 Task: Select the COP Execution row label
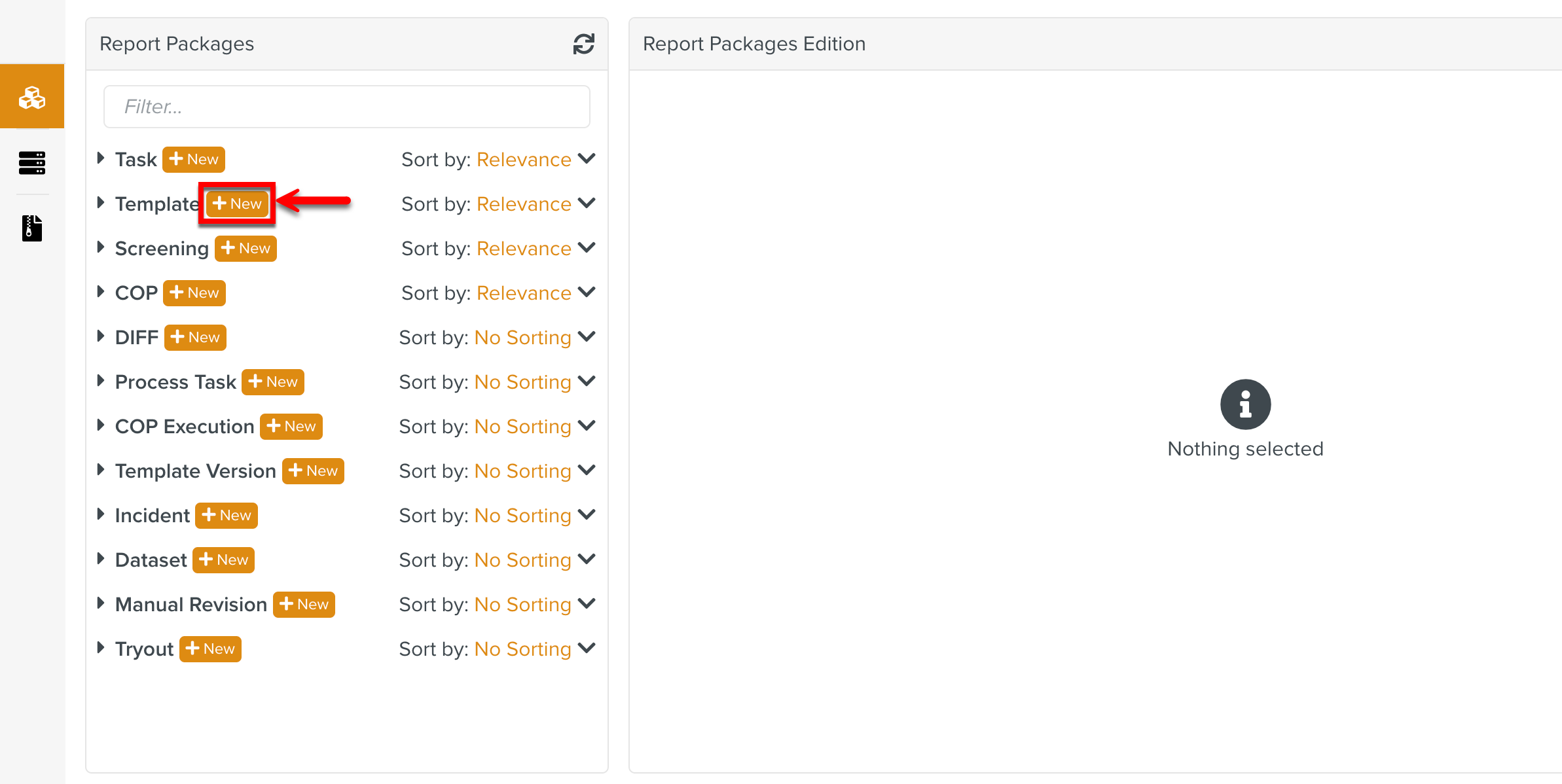click(x=185, y=427)
